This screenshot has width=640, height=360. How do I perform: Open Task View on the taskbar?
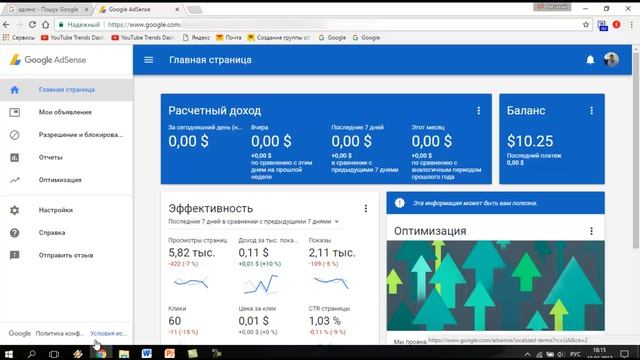pyautogui.click(x=54, y=354)
